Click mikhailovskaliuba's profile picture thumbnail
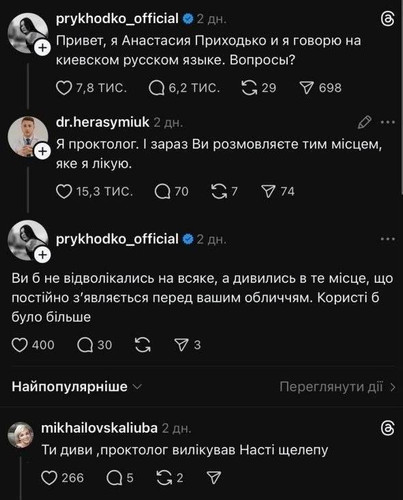 pos(21,435)
